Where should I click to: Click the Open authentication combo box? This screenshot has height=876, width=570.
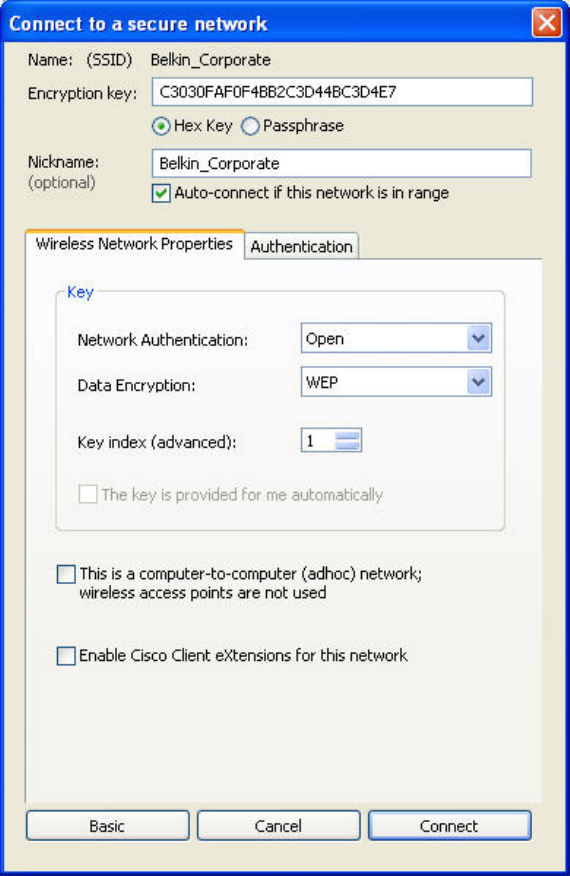(396, 338)
